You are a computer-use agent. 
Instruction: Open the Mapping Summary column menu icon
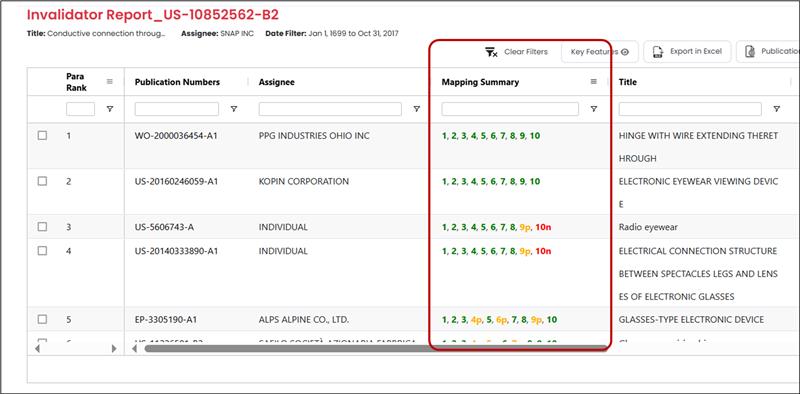pyautogui.click(x=593, y=81)
